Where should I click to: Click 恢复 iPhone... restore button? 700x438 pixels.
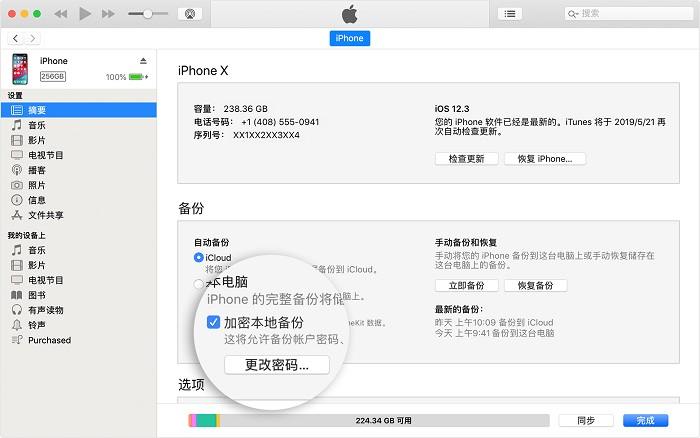(x=545, y=159)
